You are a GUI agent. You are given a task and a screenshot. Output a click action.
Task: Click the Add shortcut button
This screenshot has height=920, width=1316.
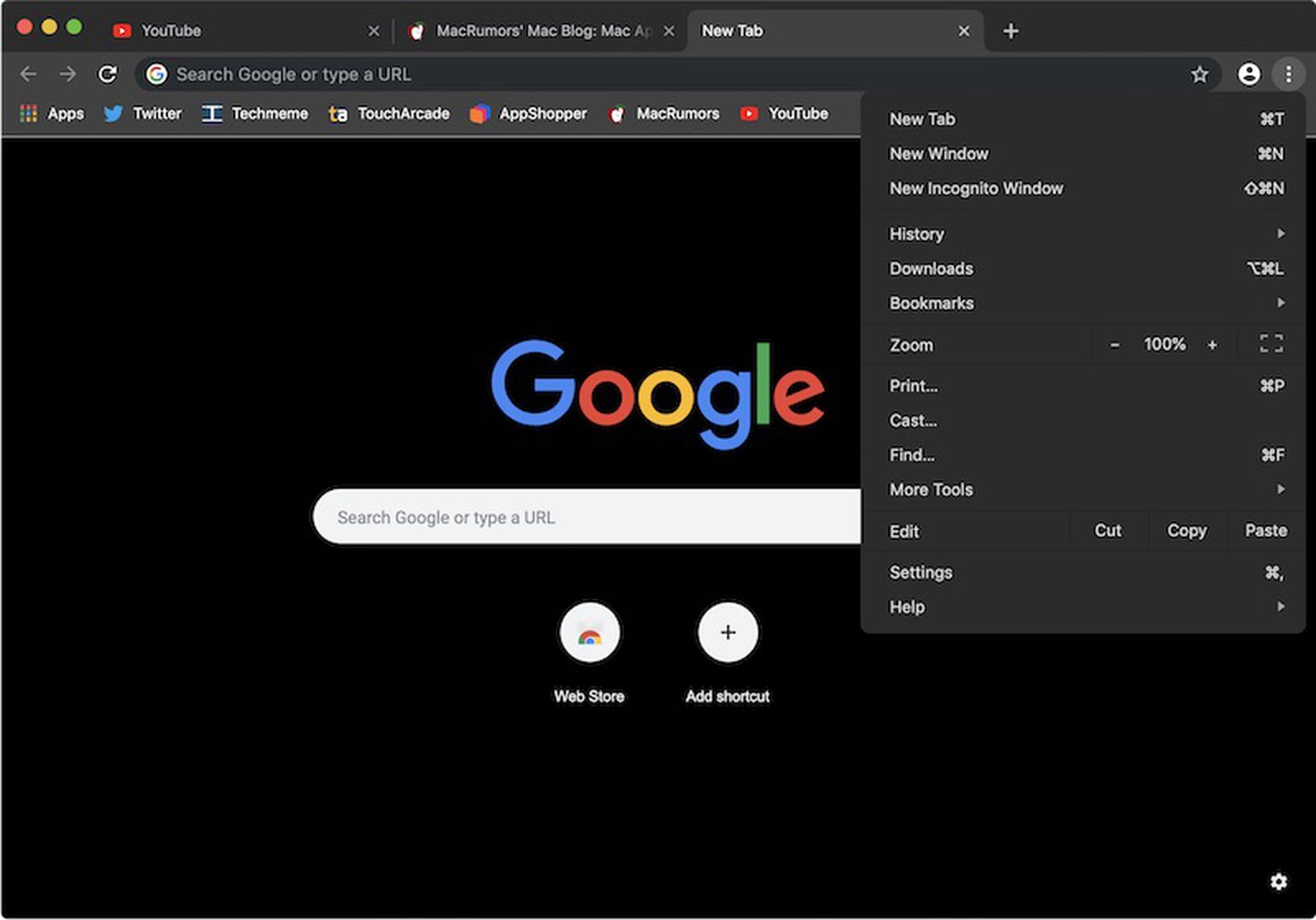point(727,632)
